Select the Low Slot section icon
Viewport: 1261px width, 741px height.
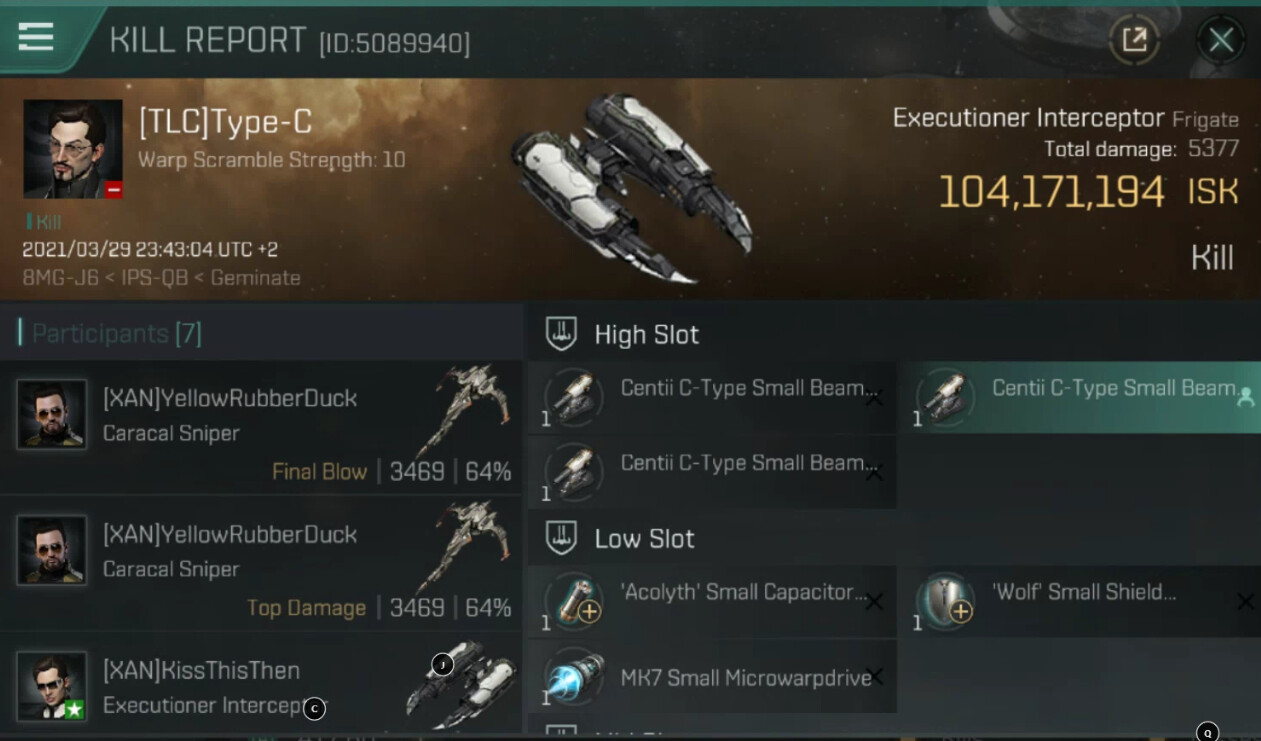click(561, 538)
